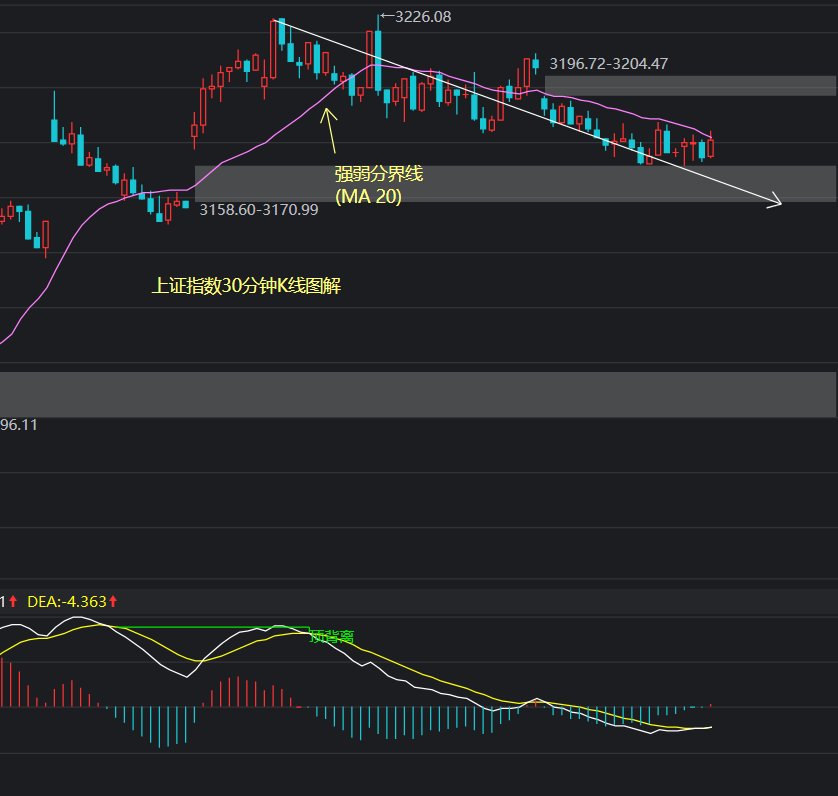
Task: Click the 强弱分界线 annotation text
Action: tap(379, 174)
